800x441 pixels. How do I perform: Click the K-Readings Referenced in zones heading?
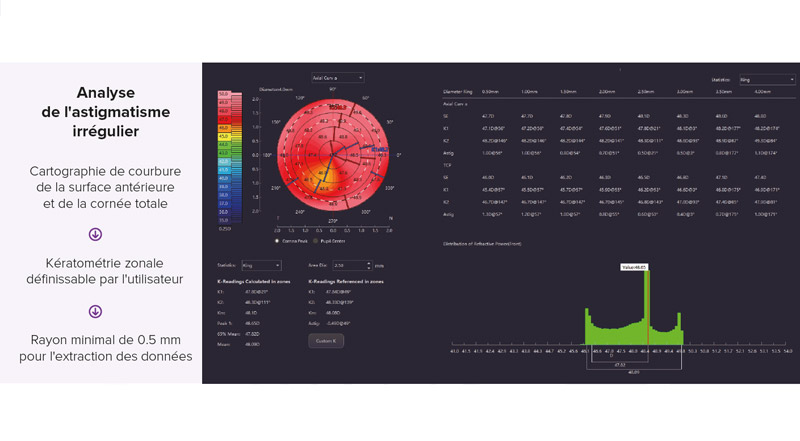coord(346,282)
